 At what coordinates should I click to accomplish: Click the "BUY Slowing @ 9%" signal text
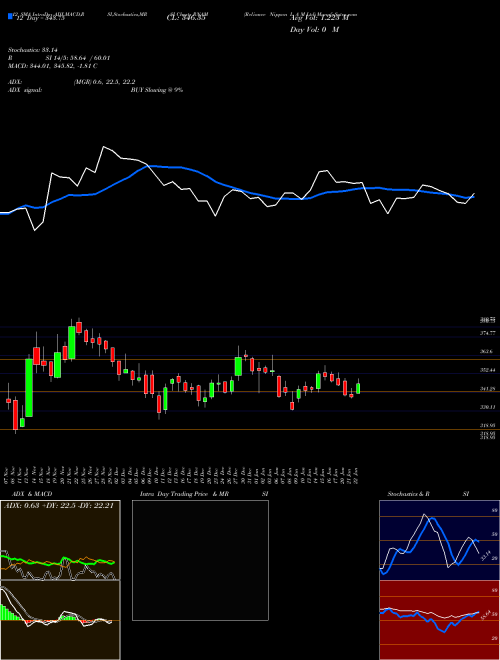point(157,90)
